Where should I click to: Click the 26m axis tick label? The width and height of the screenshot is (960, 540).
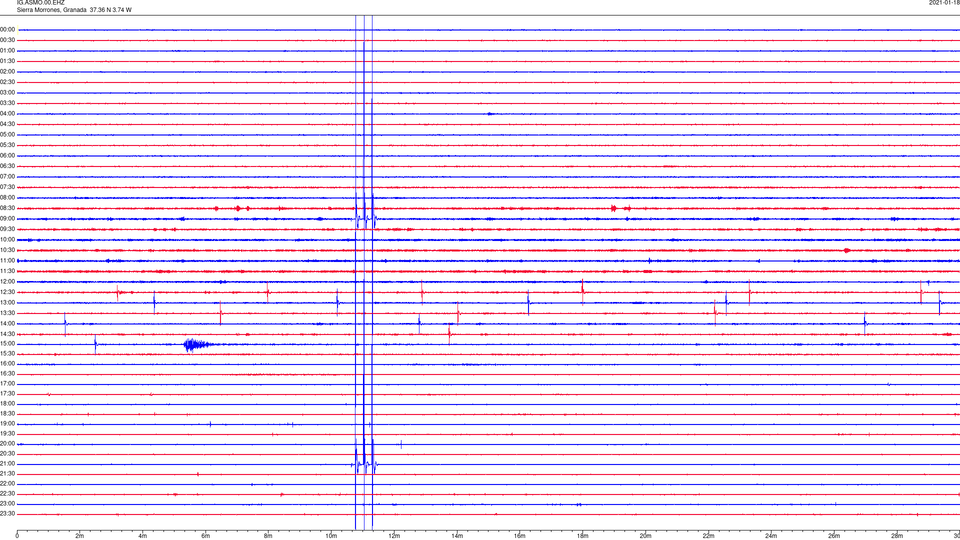tap(834, 536)
